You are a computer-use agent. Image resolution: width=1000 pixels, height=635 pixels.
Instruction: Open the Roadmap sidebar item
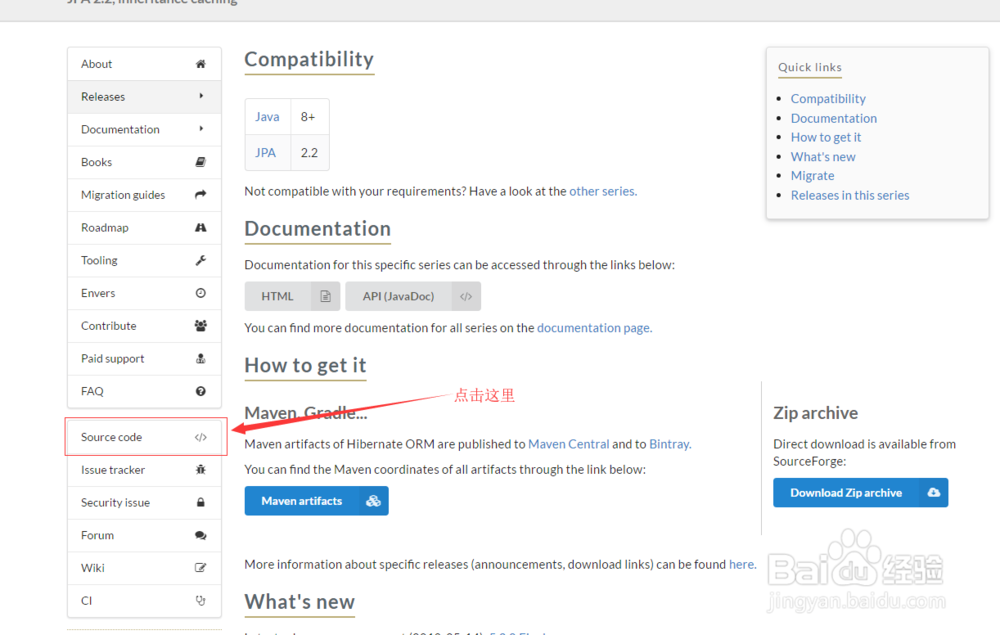tap(144, 228)
